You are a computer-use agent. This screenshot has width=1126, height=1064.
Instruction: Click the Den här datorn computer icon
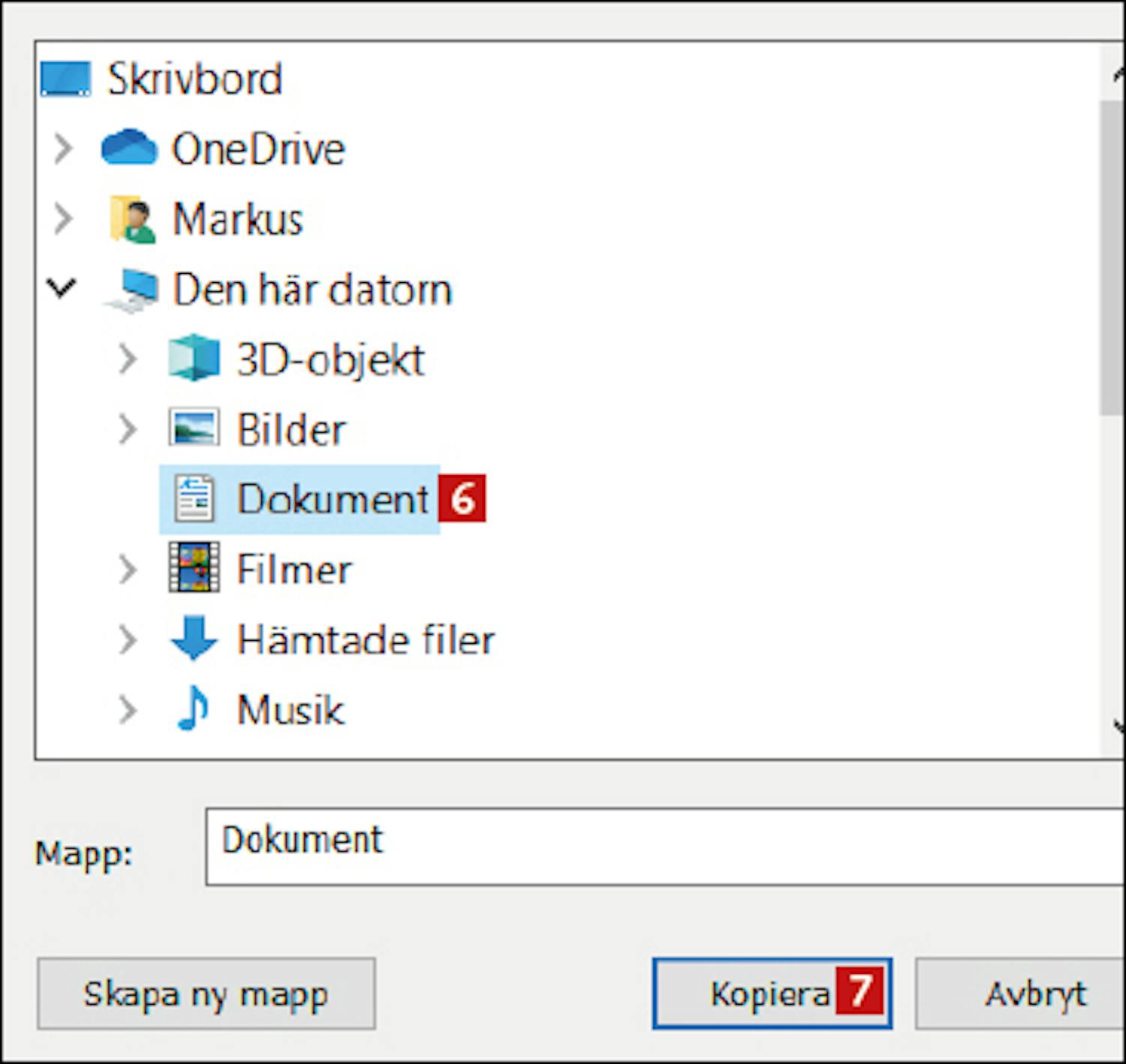pos(132,290)
